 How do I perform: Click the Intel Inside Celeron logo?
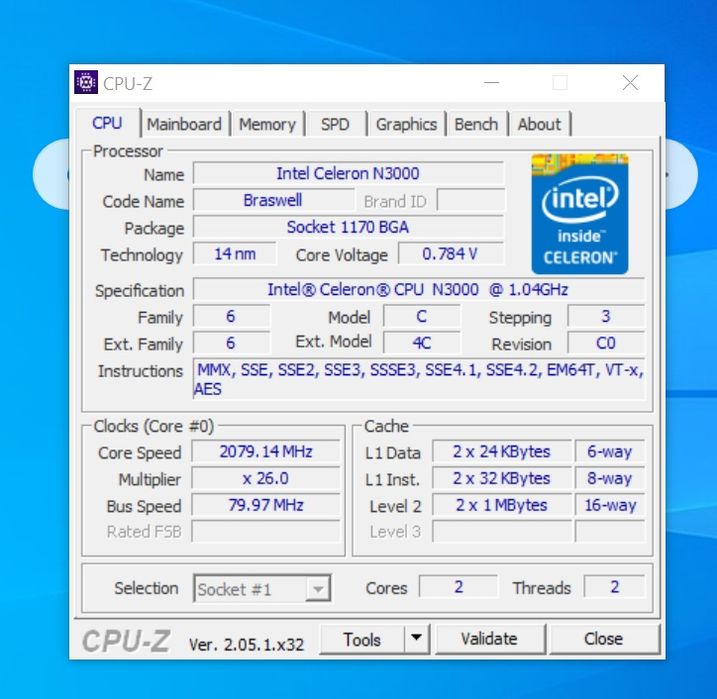[579, 214]
